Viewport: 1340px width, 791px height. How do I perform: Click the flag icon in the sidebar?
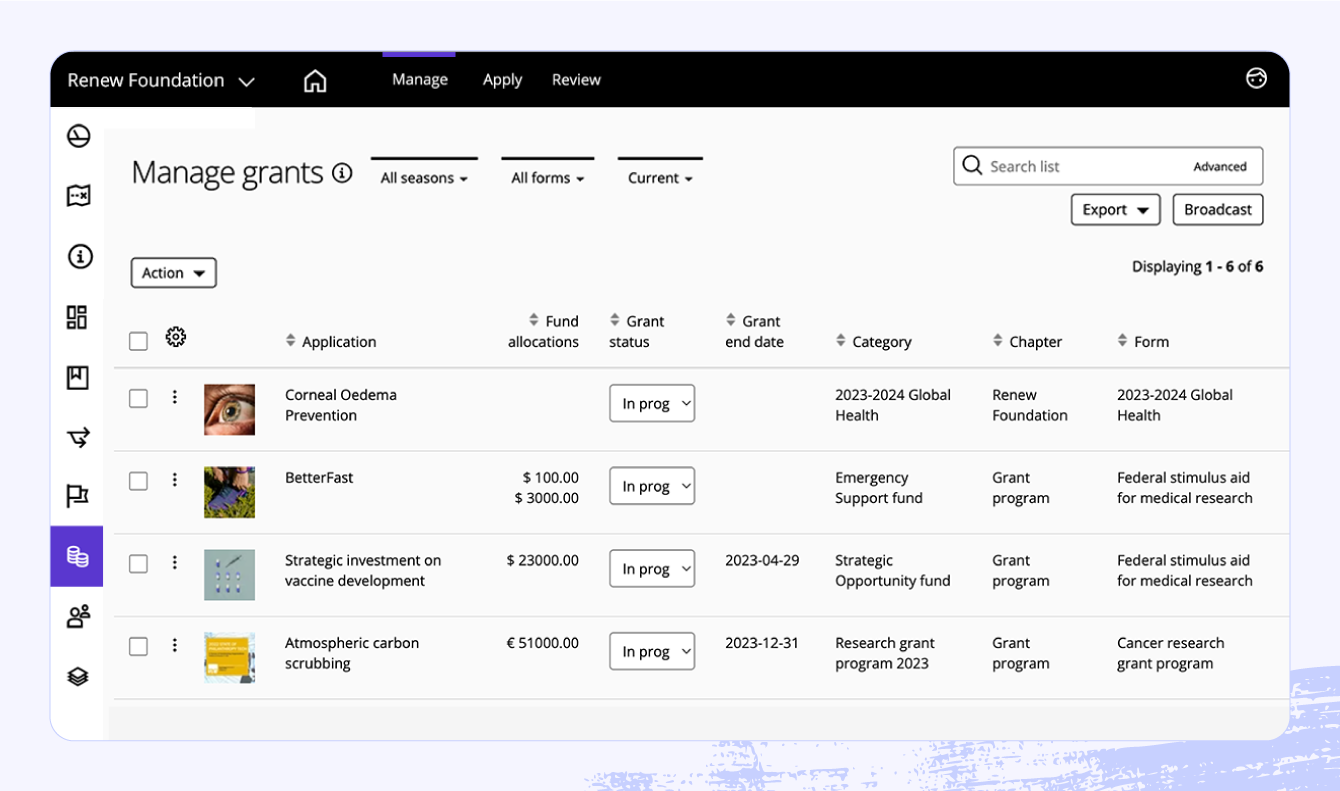pos(77,496)
